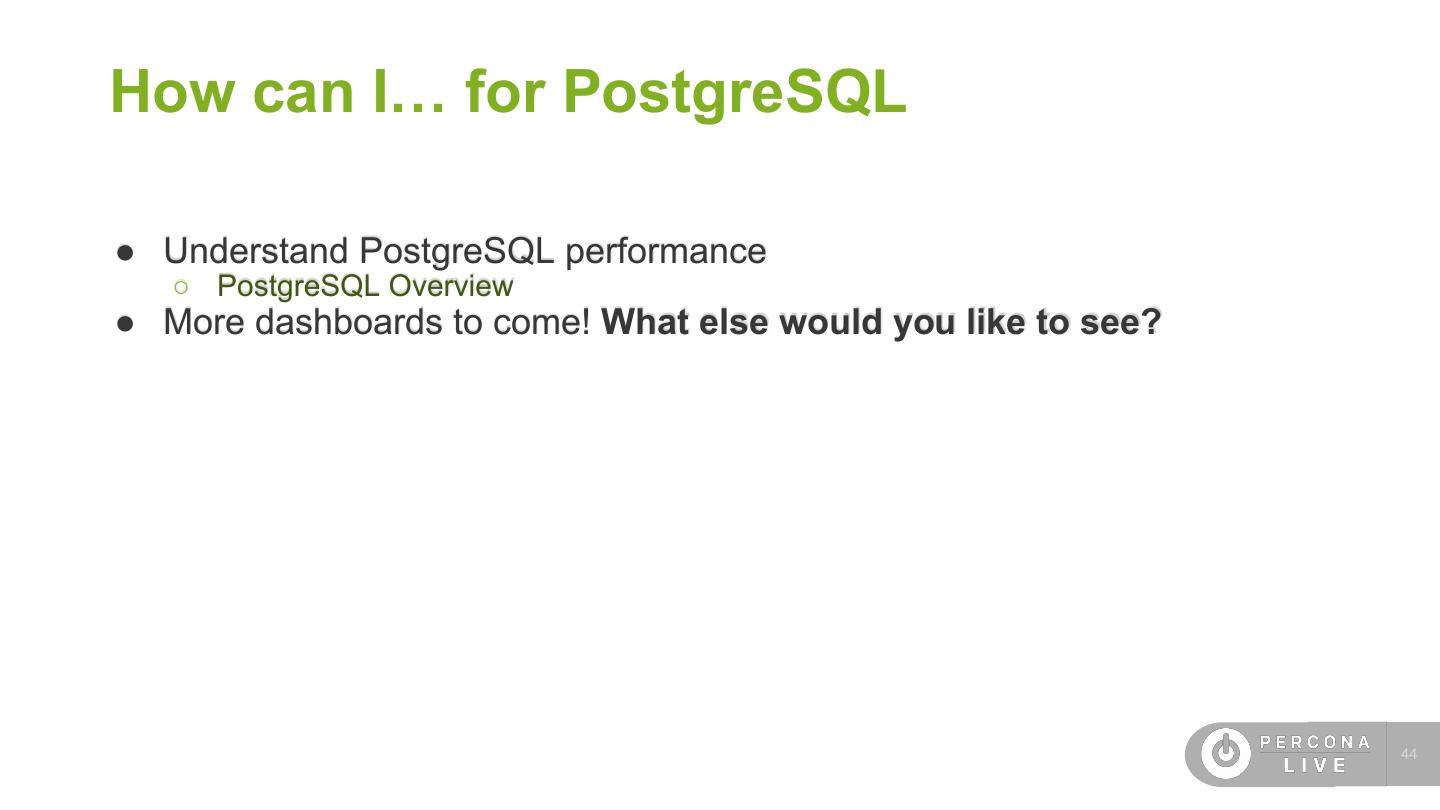Click the PERCONA text in the logo
The height and width of the screenshot is (810, 1440).
click(1315, 742)
